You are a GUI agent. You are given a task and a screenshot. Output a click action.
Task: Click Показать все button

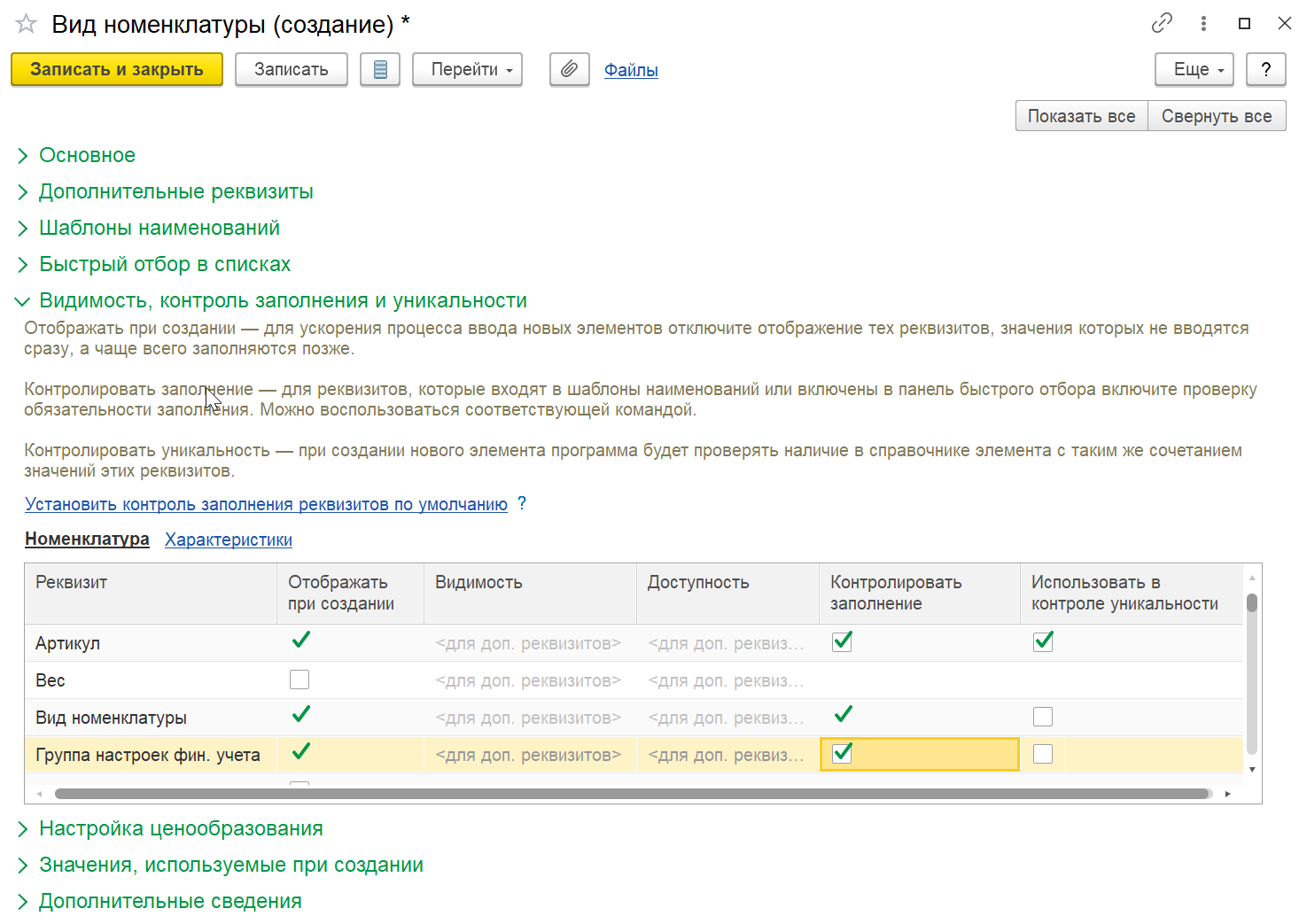click(1082, 116)
